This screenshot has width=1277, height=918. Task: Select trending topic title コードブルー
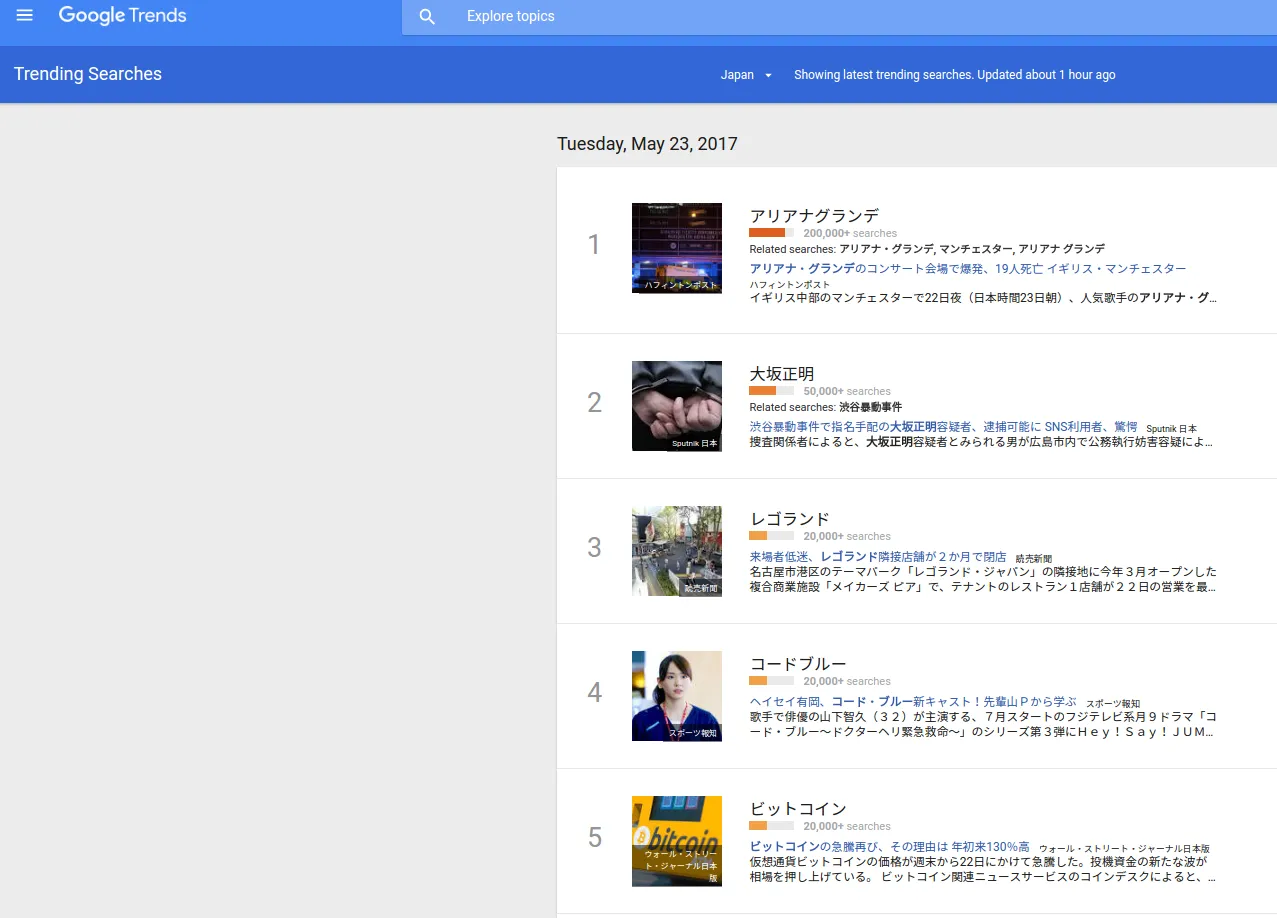(x=798, y=664)
